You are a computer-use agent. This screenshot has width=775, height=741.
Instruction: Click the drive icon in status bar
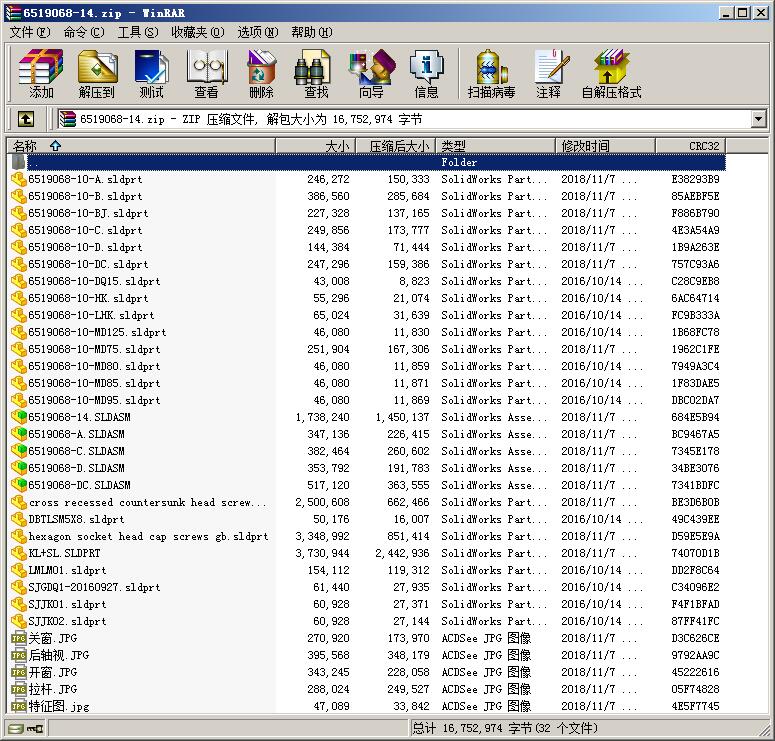click(16, 728)
